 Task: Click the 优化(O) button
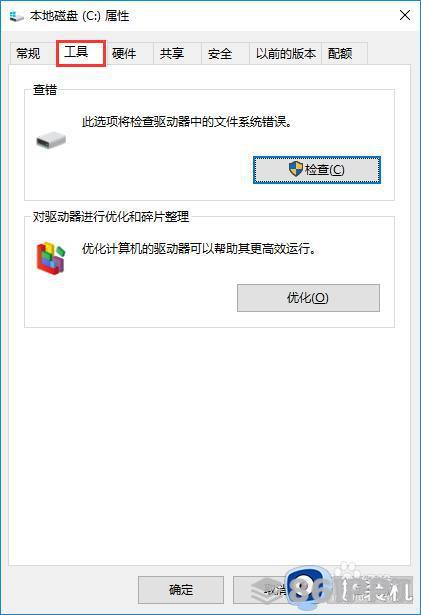pyautogui.click(x=308, y=298)
